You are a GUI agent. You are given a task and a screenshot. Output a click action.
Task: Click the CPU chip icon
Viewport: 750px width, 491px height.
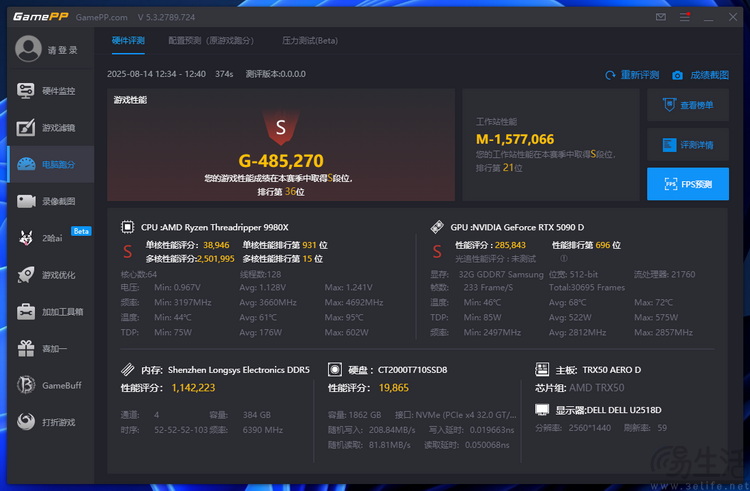127,227
